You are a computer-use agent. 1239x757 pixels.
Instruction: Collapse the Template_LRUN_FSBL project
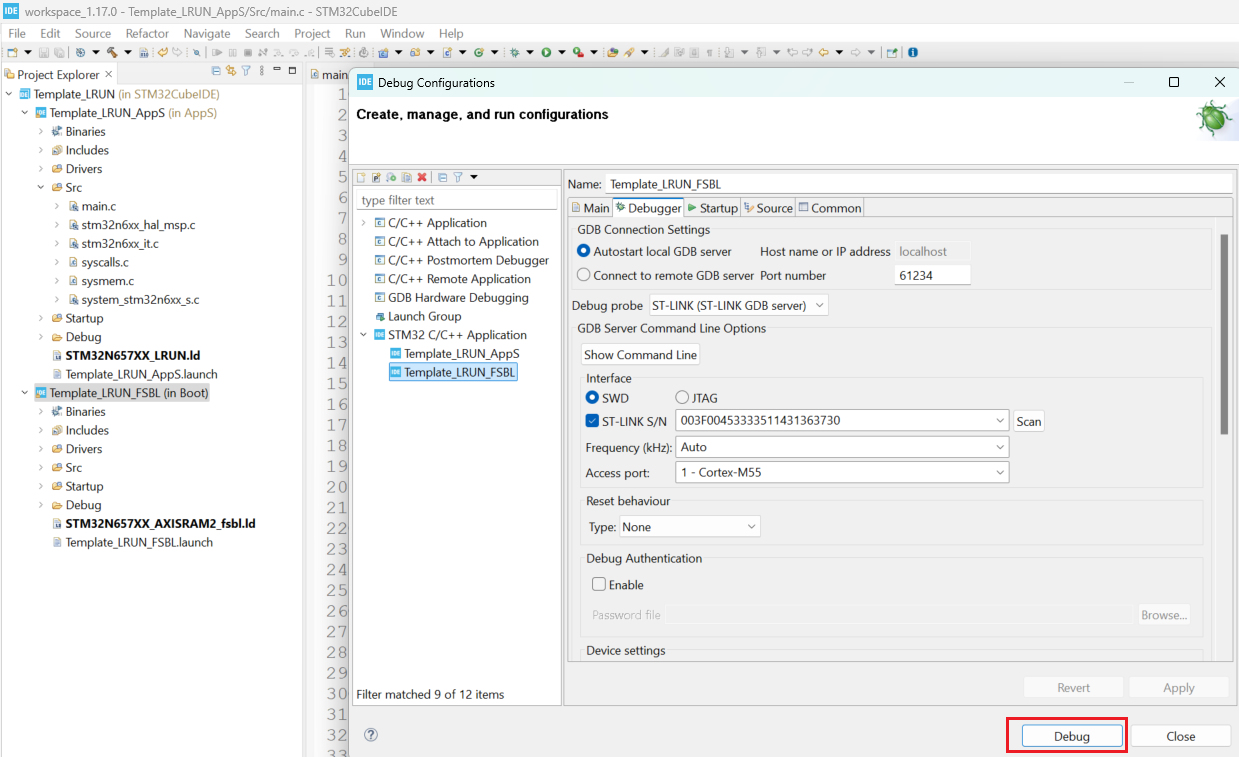[25, 393]
